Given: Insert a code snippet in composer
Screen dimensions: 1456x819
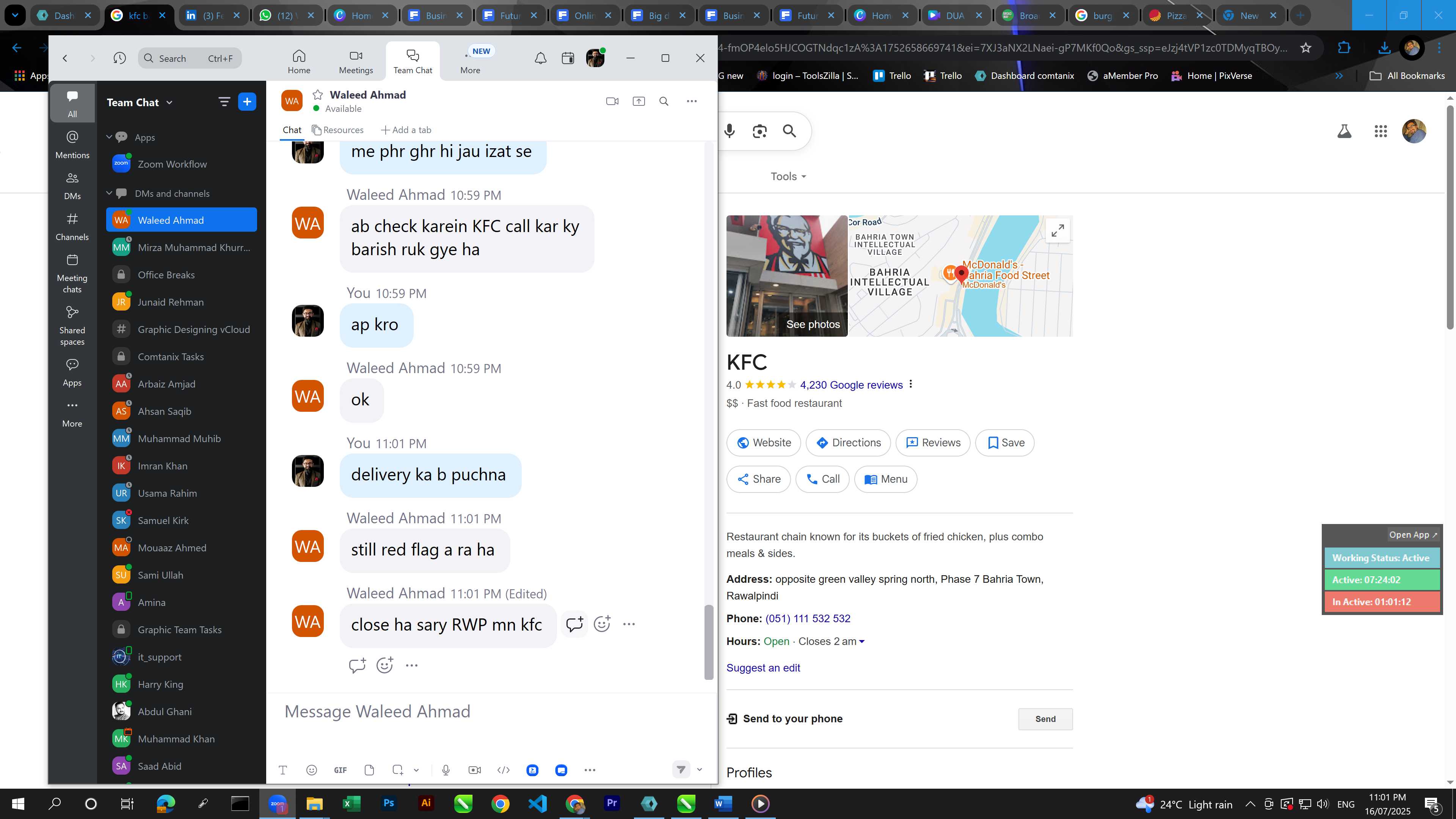Looking at the screenshot, I should point(503,770).
